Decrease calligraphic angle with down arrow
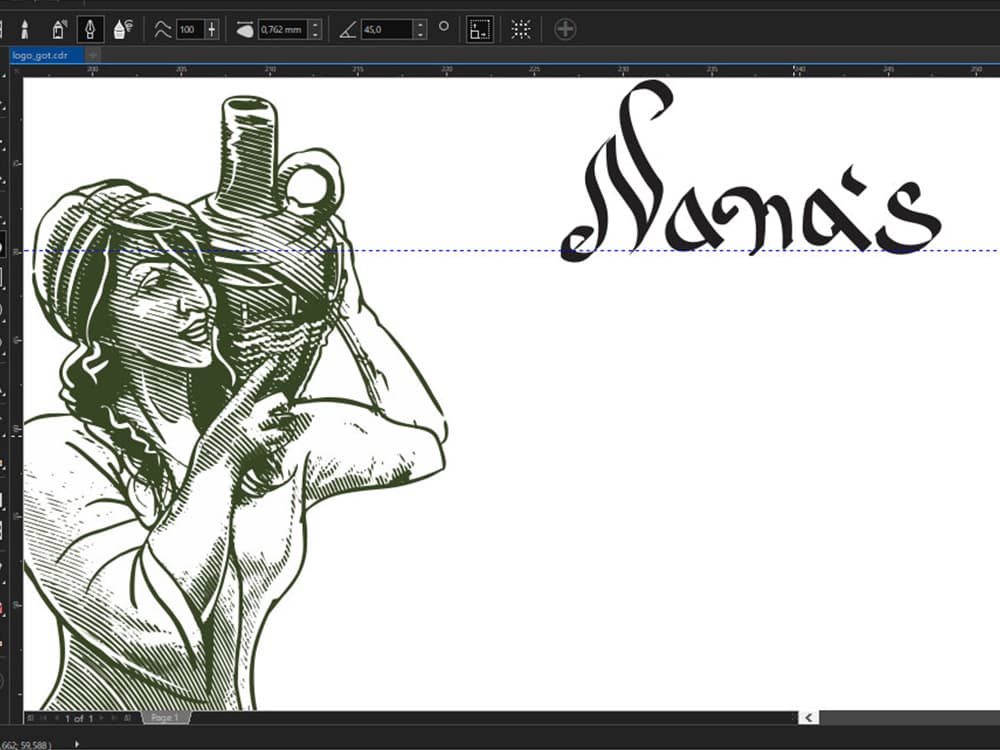The height and width of the screenshot is (750, 1000). pyautogui.click(x=420, y=34)
